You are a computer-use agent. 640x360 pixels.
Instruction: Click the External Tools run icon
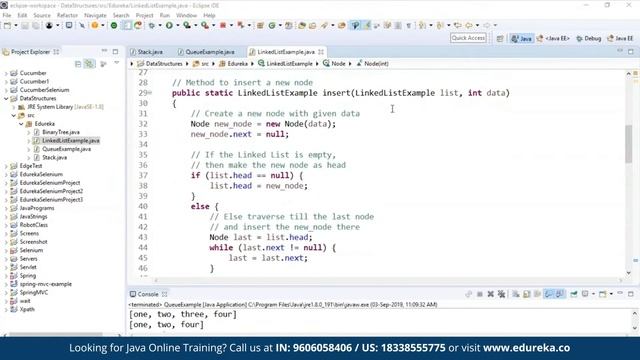click(x=205, y=25)
